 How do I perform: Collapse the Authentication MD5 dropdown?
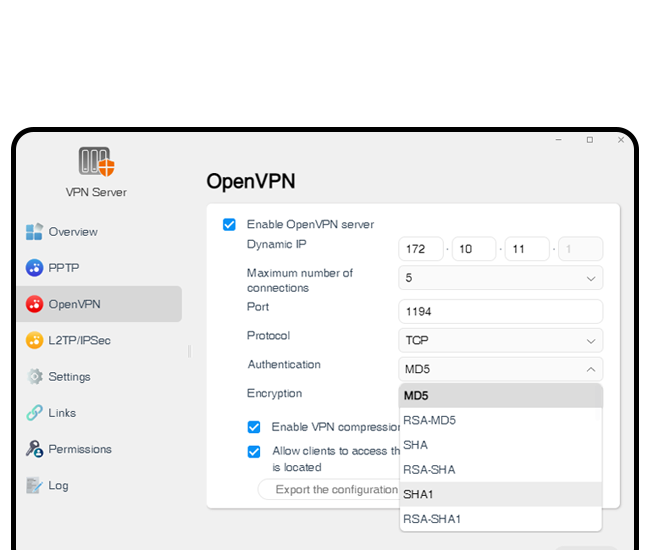pos(500,369)
